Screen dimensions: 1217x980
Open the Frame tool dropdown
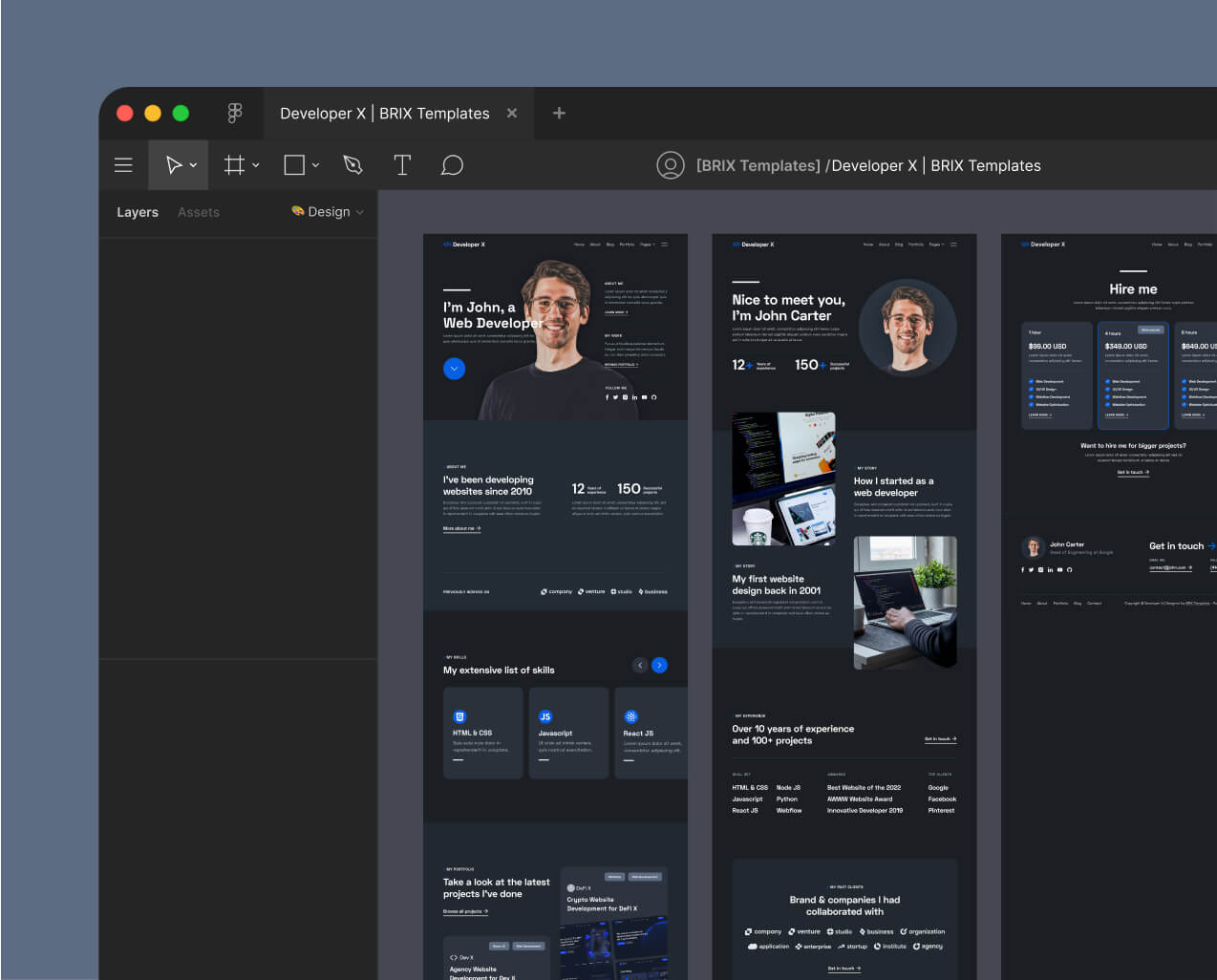coord(254,164)
